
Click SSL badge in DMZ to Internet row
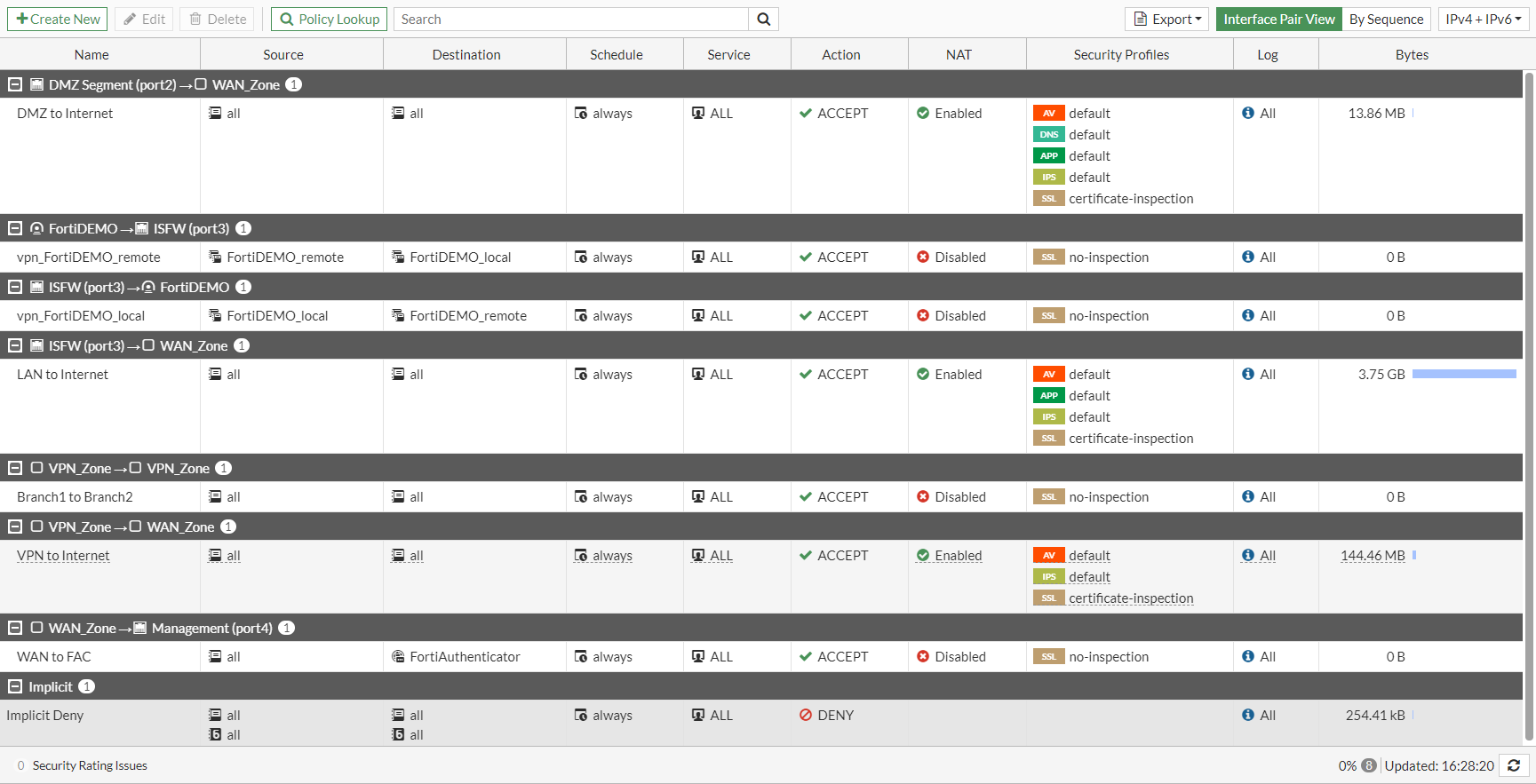point(1048,199)
